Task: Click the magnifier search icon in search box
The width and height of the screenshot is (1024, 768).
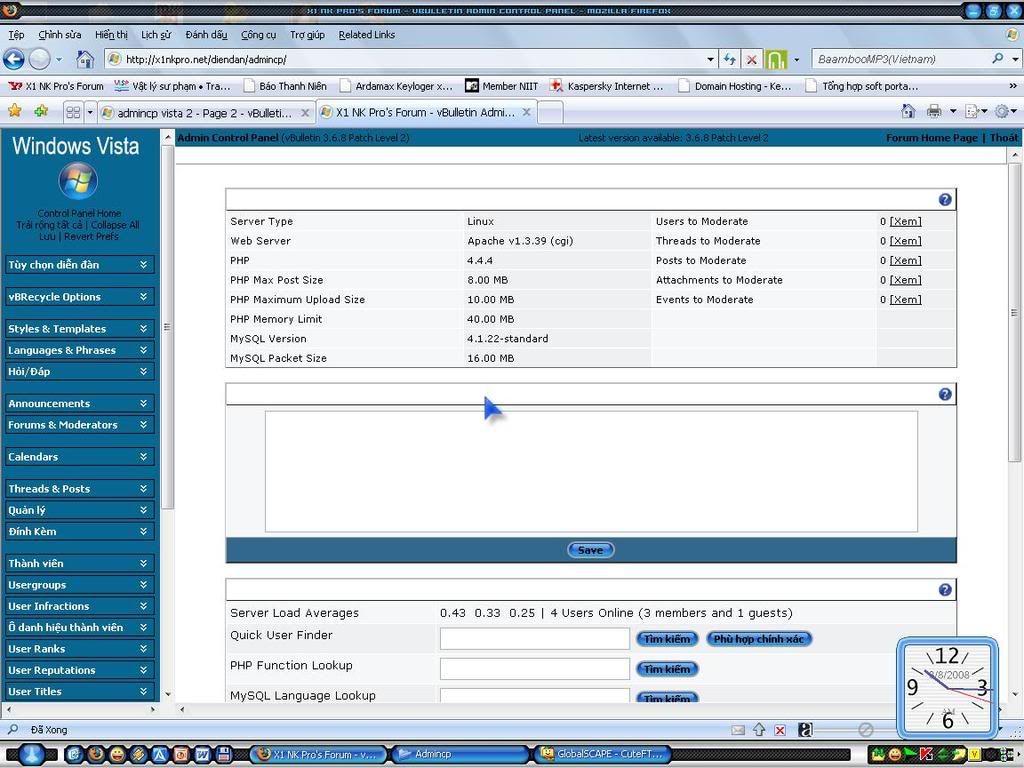Action: coord(997,59)
